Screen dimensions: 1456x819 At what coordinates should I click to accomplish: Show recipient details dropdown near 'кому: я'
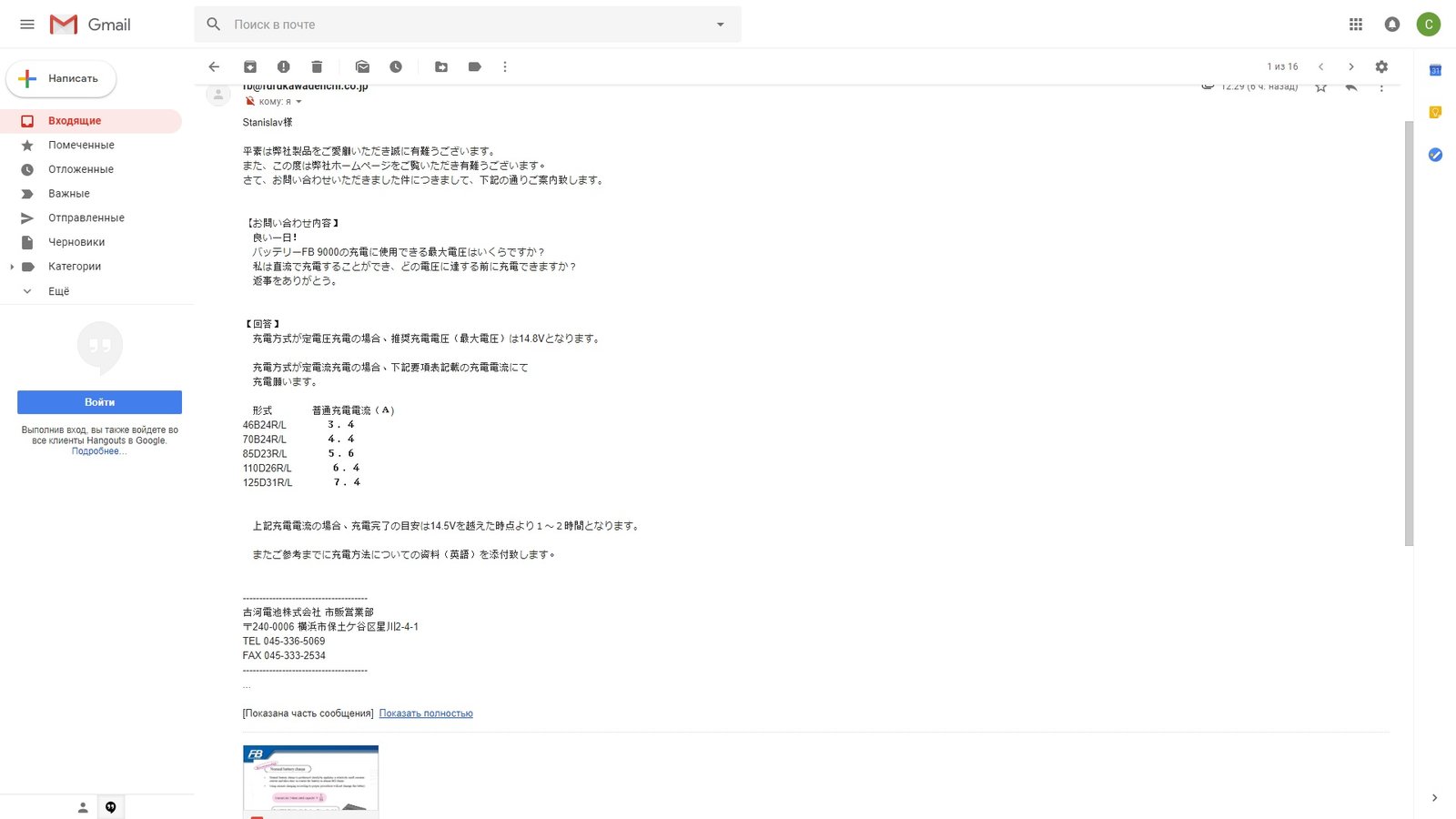[x=298, y=102]
